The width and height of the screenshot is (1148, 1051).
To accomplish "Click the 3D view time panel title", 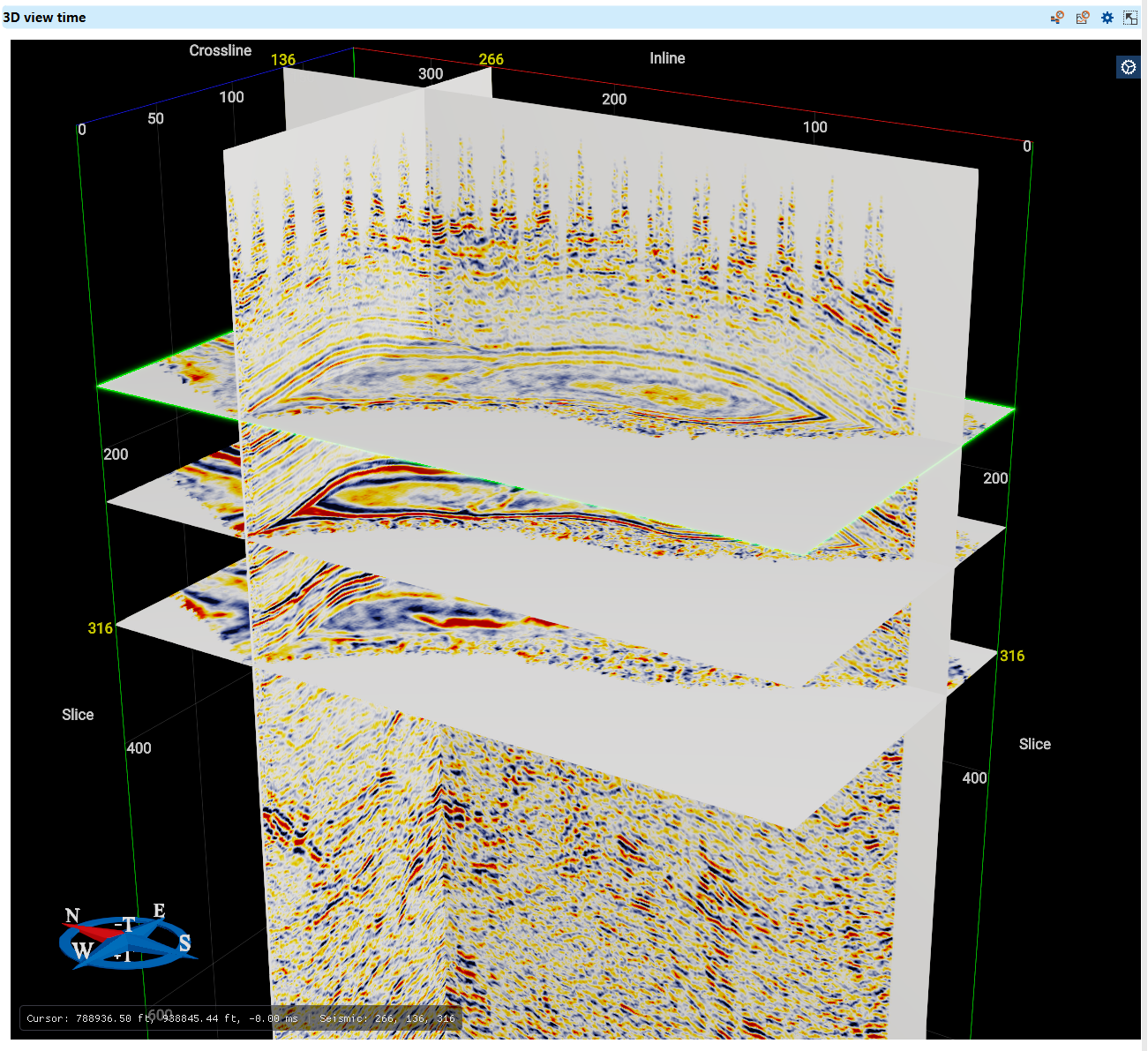I will (x=46, y=17).
